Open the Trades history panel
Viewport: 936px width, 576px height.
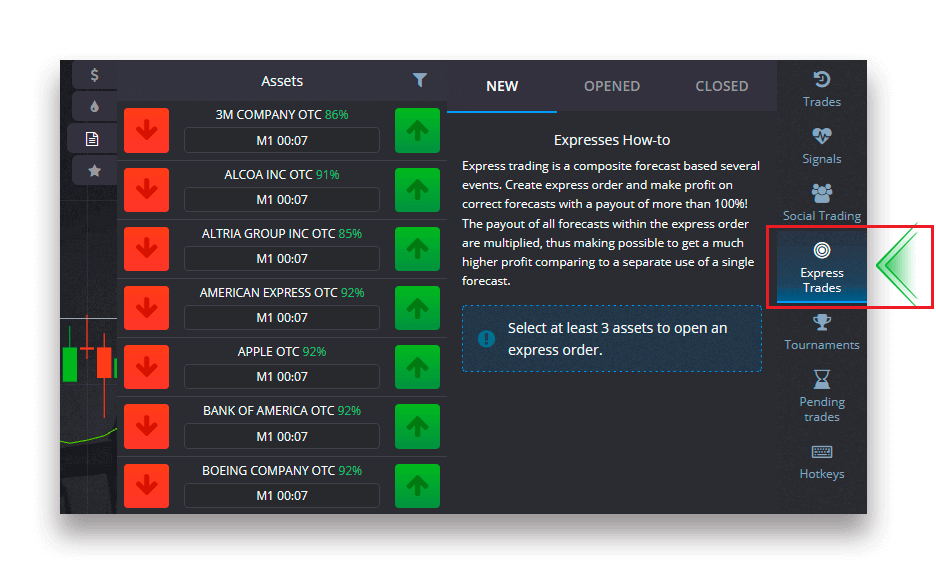pyautogui.click(x=821, y=88)
